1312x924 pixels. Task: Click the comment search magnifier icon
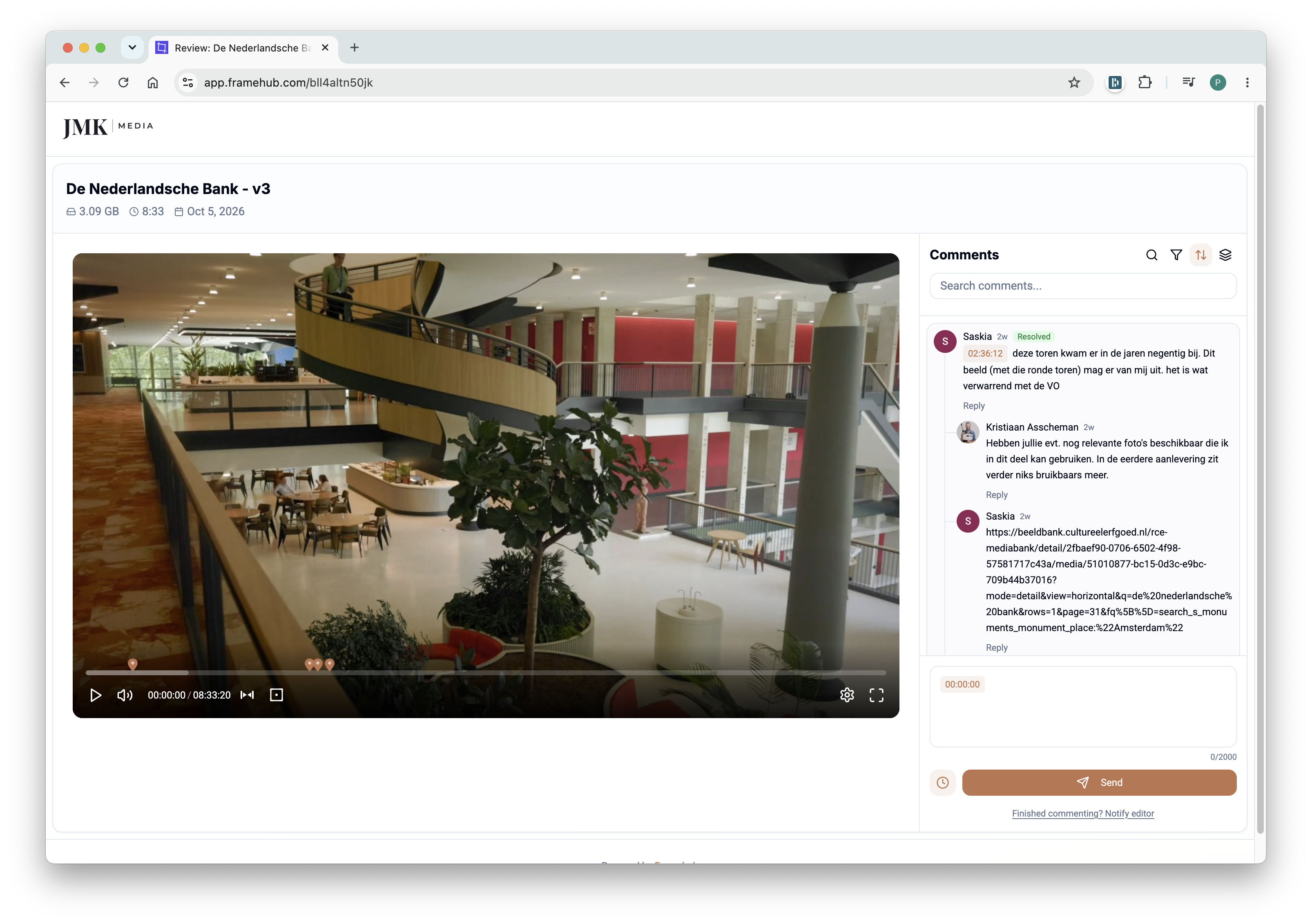(1151, 255)
